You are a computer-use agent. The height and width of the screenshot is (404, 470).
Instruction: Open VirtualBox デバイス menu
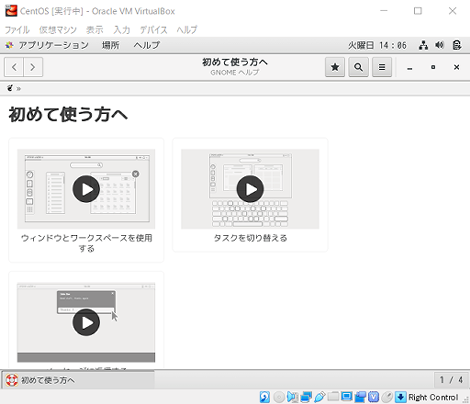[x=153, y=30]
